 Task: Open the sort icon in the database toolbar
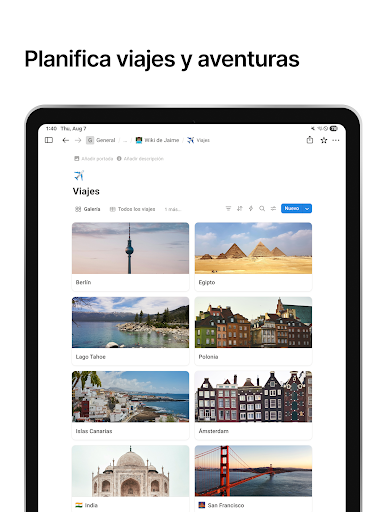point(240,209)
